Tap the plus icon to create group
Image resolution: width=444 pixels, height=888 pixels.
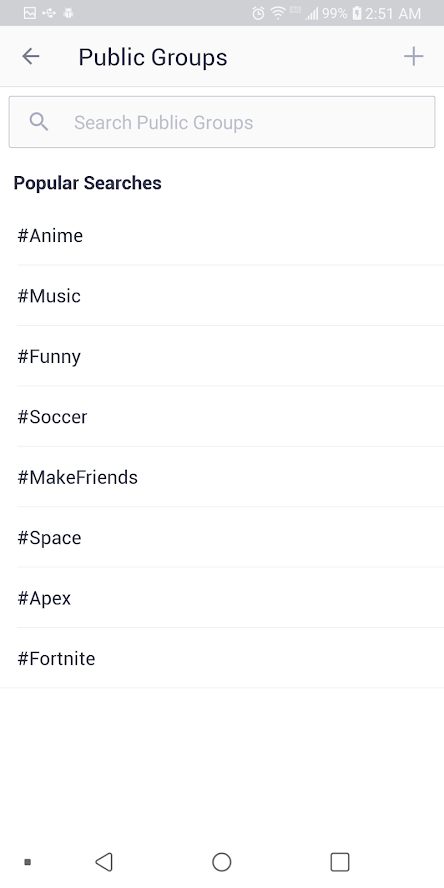coord(413,56)
